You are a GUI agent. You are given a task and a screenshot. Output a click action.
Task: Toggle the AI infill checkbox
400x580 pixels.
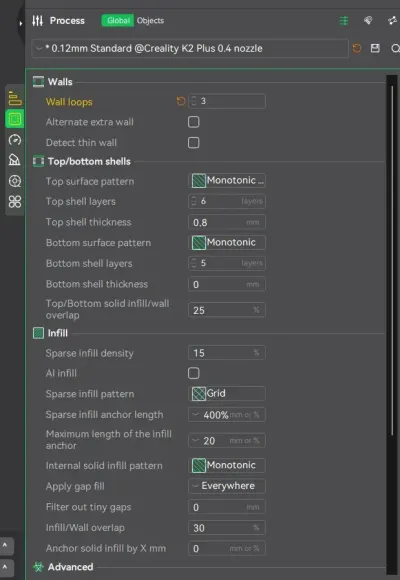194,373
